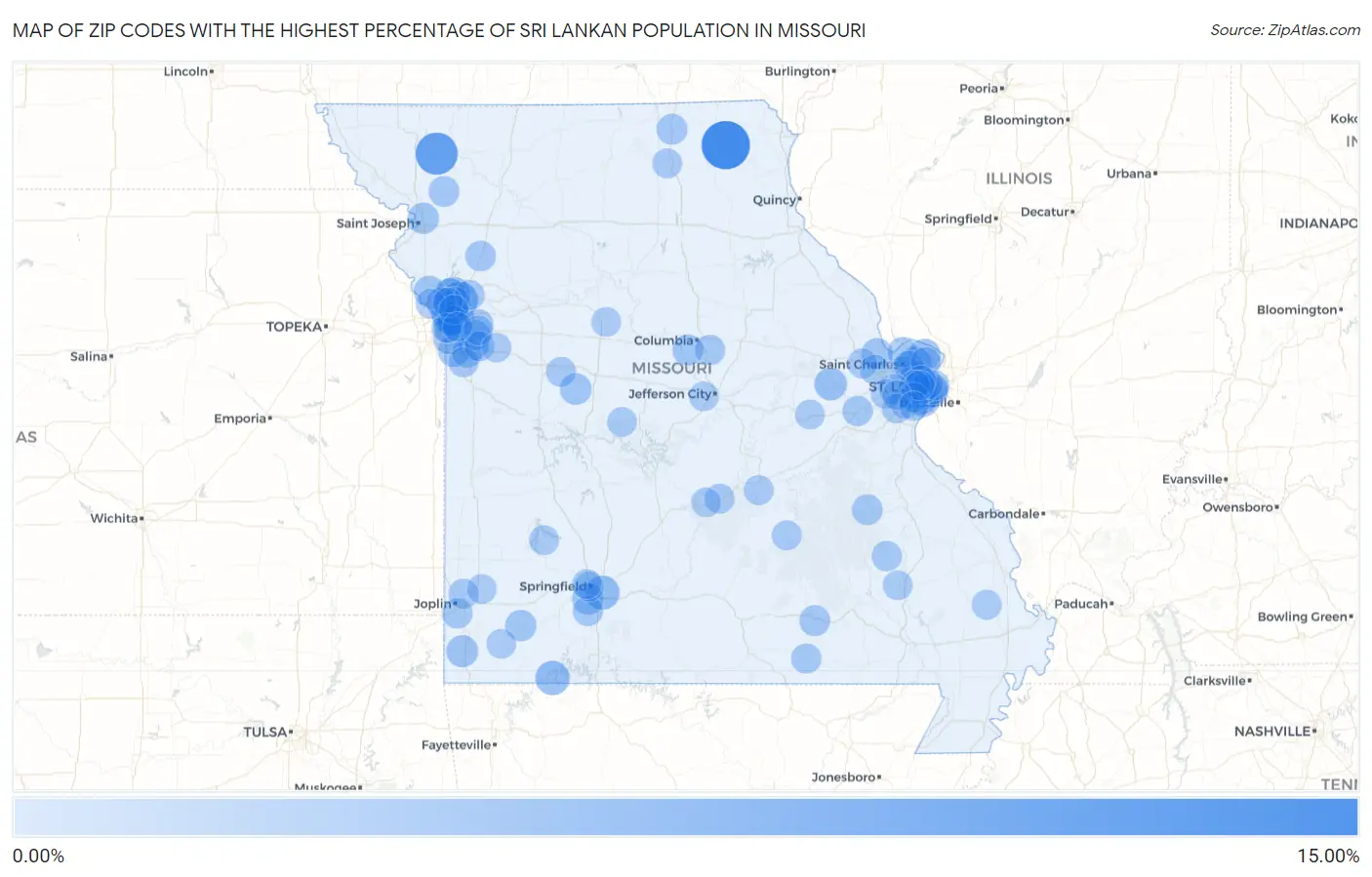Click the Paducah city label
Viewport: 1372px width, 877px height.
click(1081, 604)
